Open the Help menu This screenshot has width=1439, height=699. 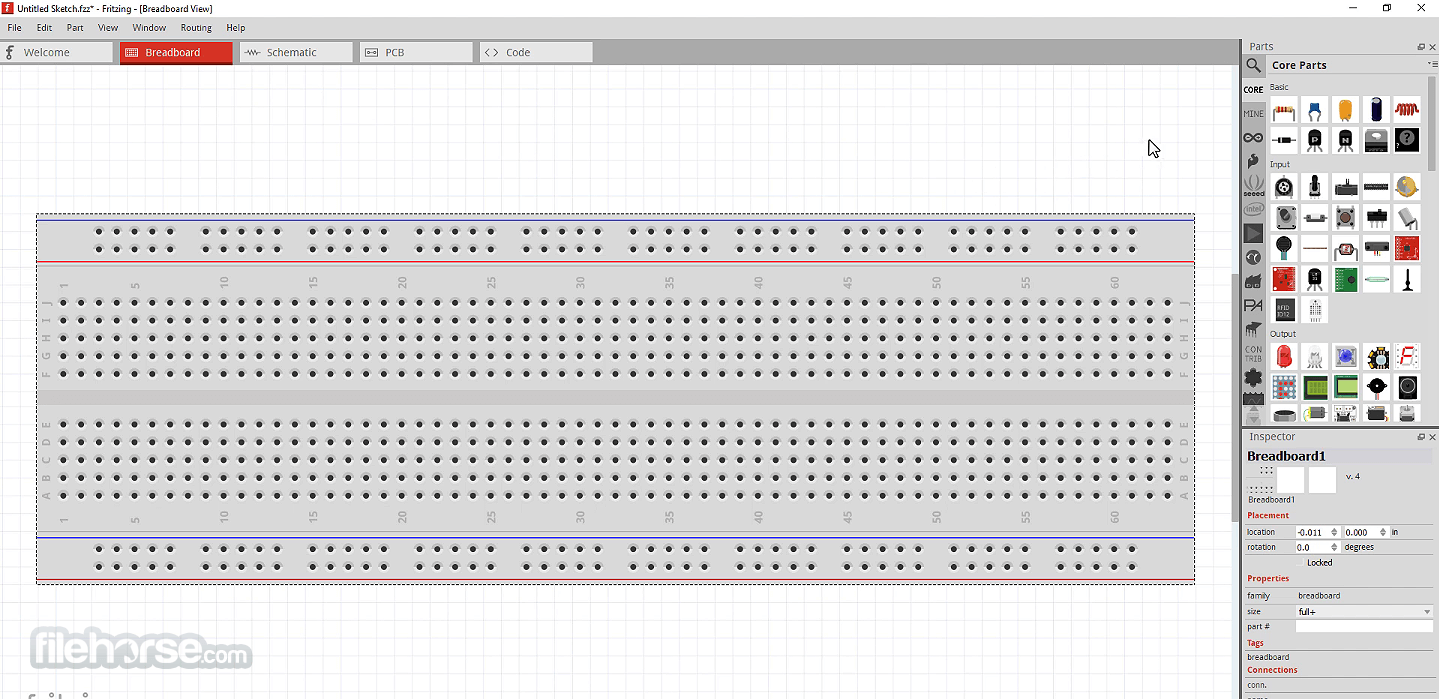tap(235, 28)
